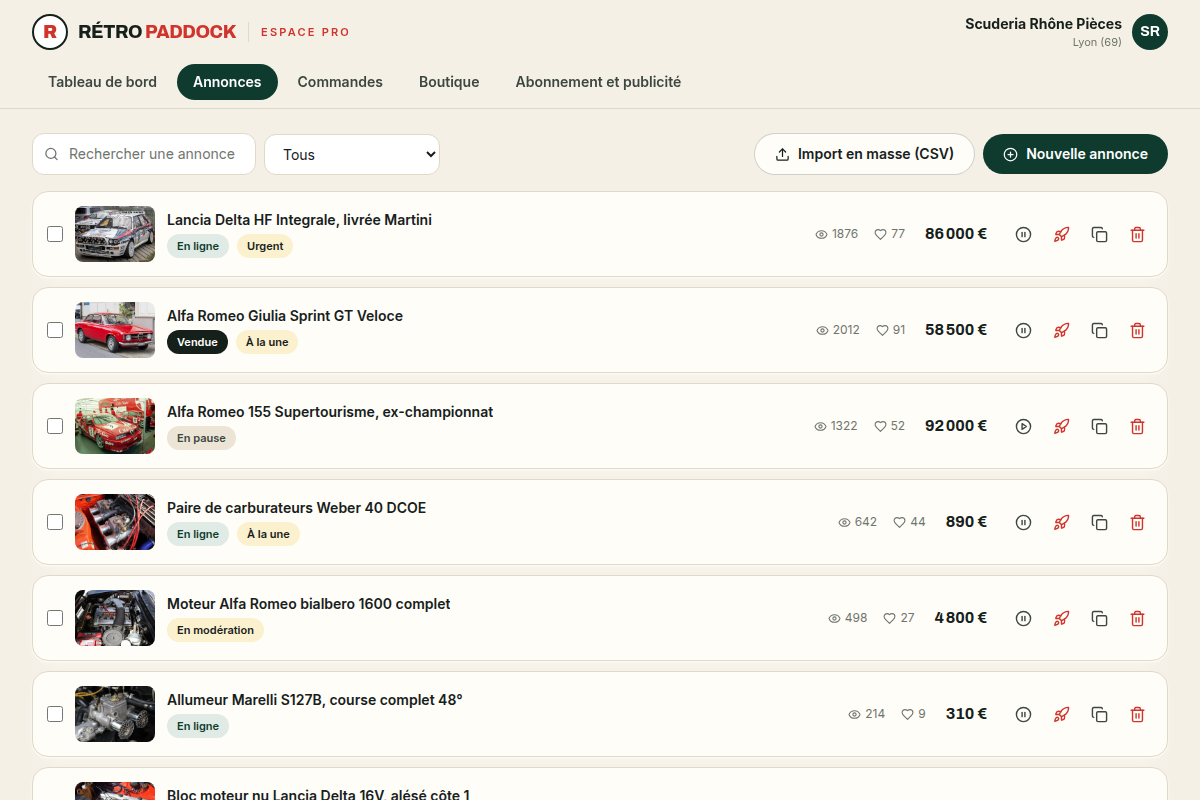Click the Alfa 155 Supertourisme thumbnail

click(x=115, y=426)
